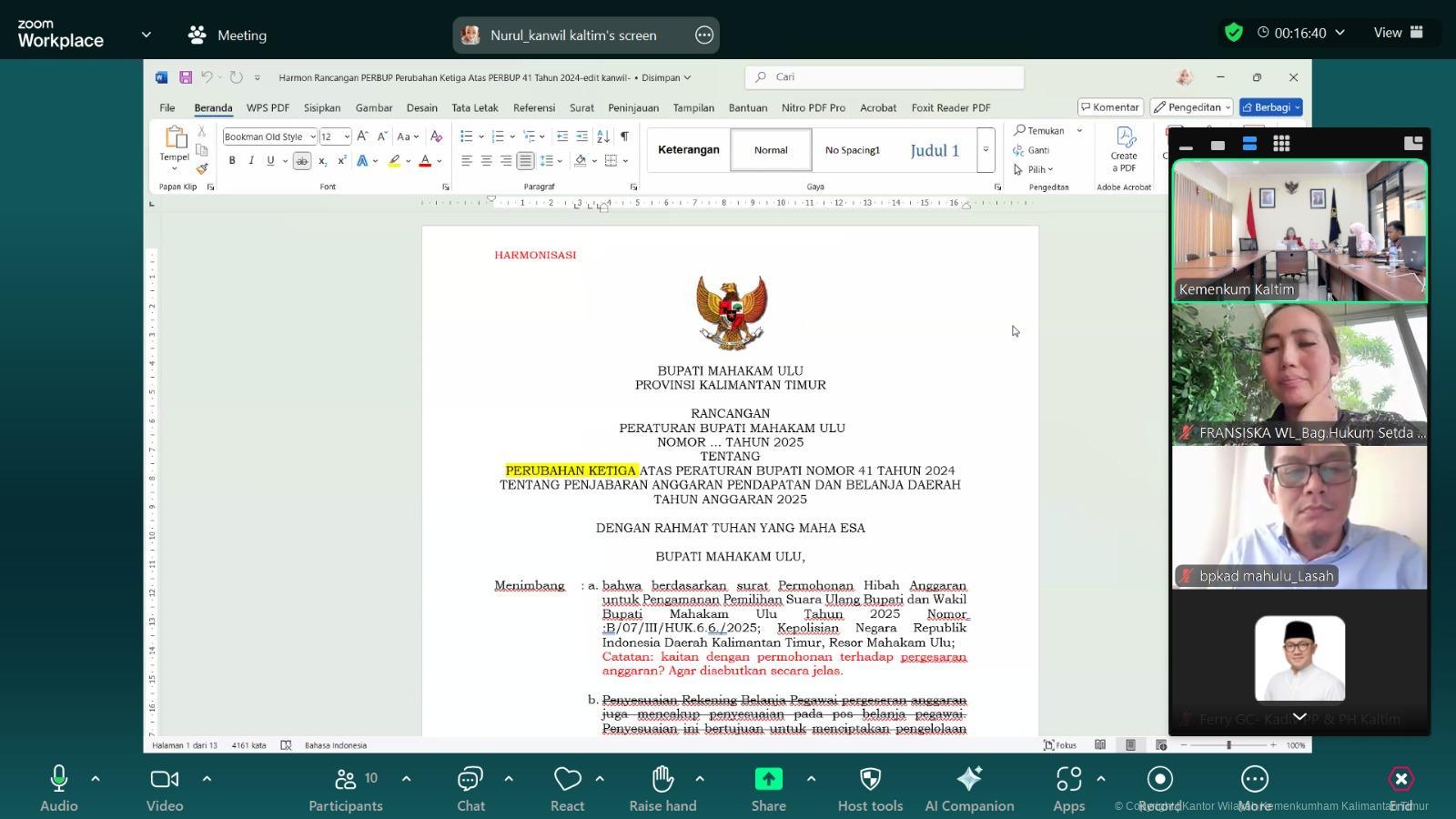Click the Raise hand icon

[x=662, y=780]
